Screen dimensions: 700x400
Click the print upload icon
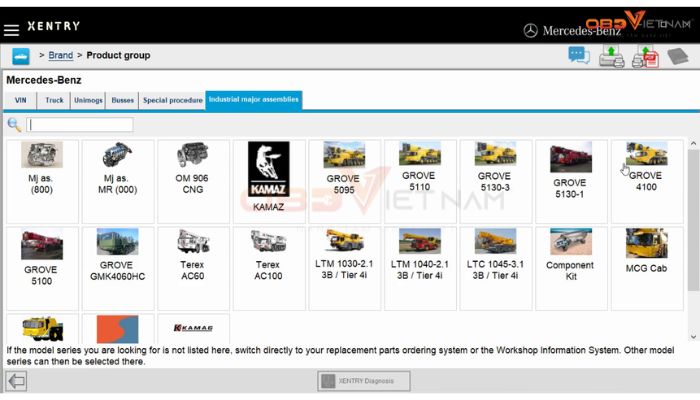tap(611, 57)
